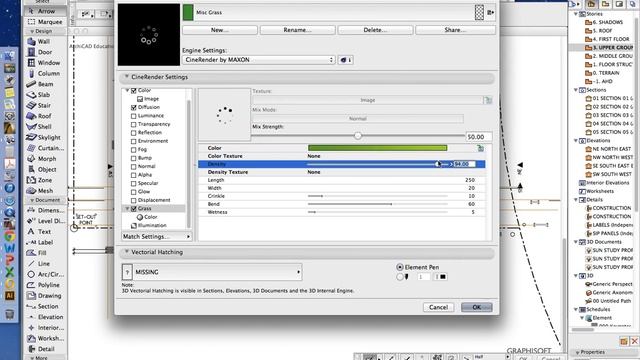This screenshot has width=640, height=360.
Task: Enable the Reflection channel checkbox
Action: tap(133, 133)
